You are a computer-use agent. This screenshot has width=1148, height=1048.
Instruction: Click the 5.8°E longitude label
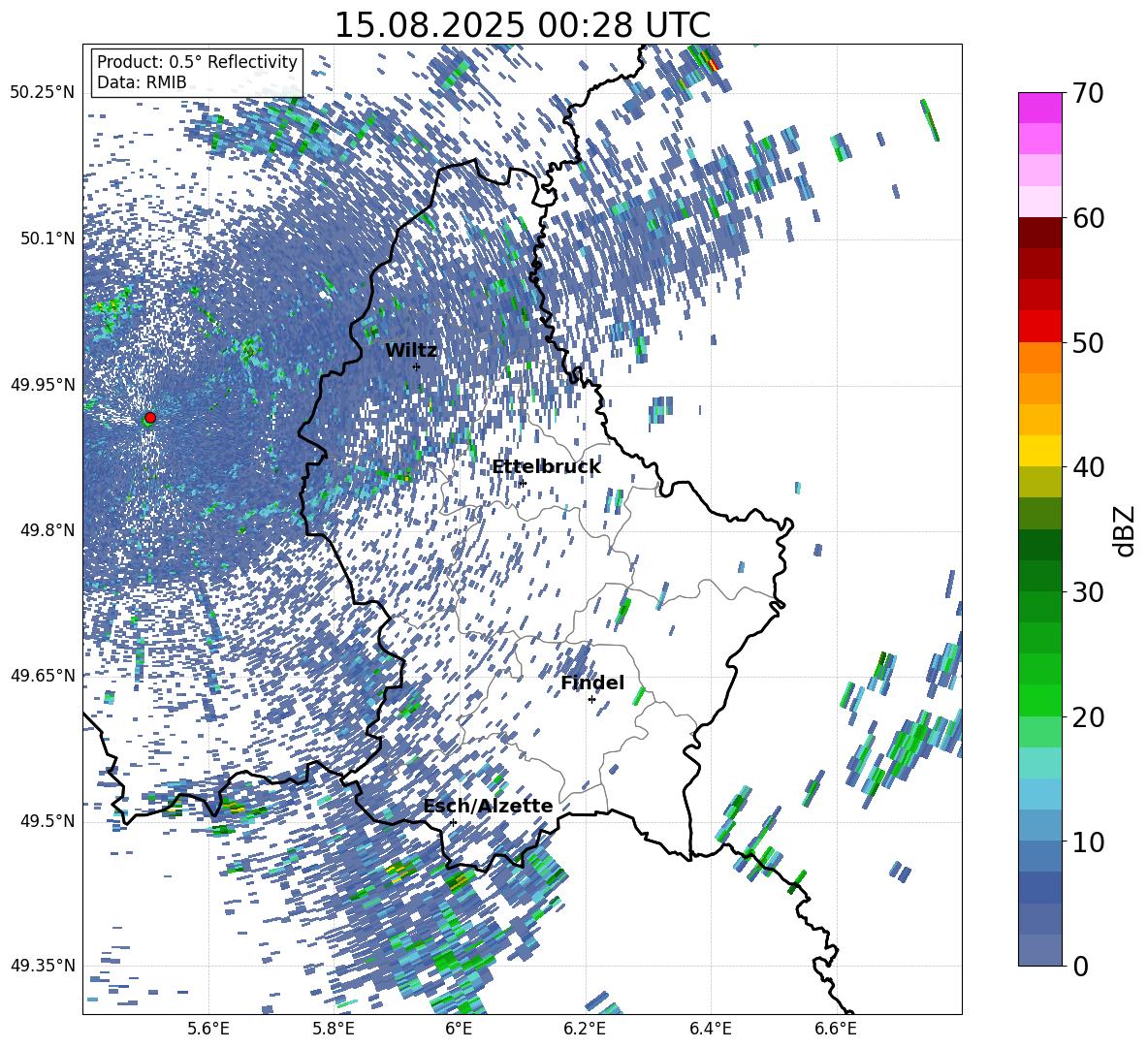click(334, 1029)
